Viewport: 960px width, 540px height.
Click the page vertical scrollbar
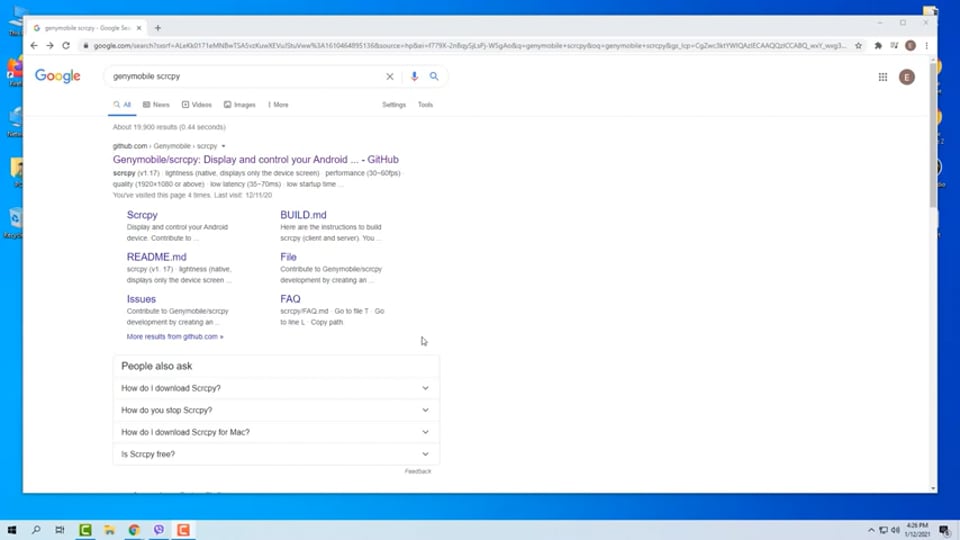pos(933,134)
